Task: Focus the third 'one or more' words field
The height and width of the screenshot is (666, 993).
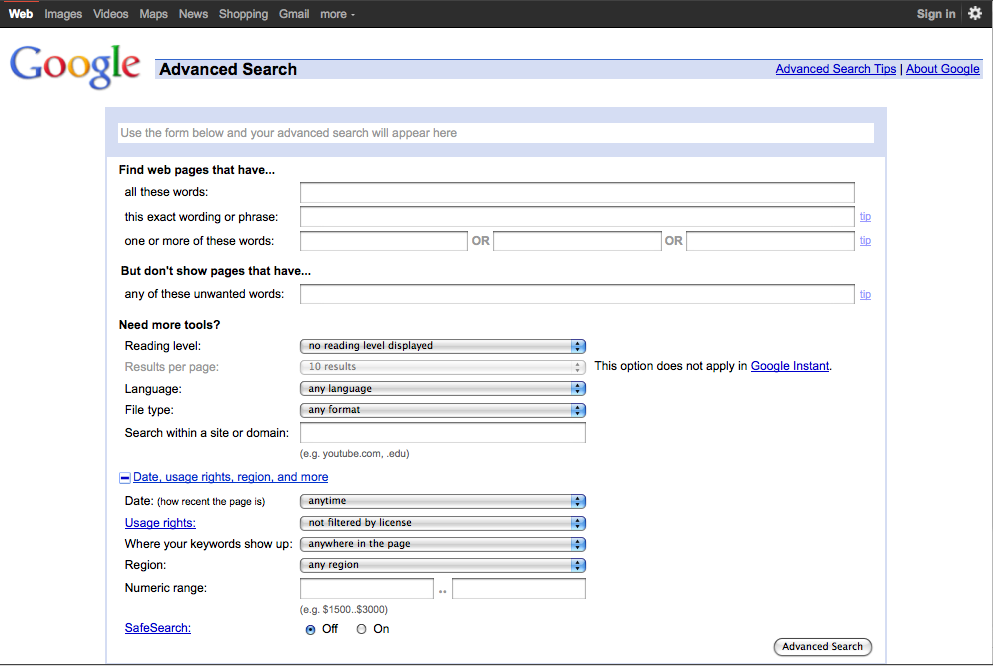Action: click(x=770, y=241)
